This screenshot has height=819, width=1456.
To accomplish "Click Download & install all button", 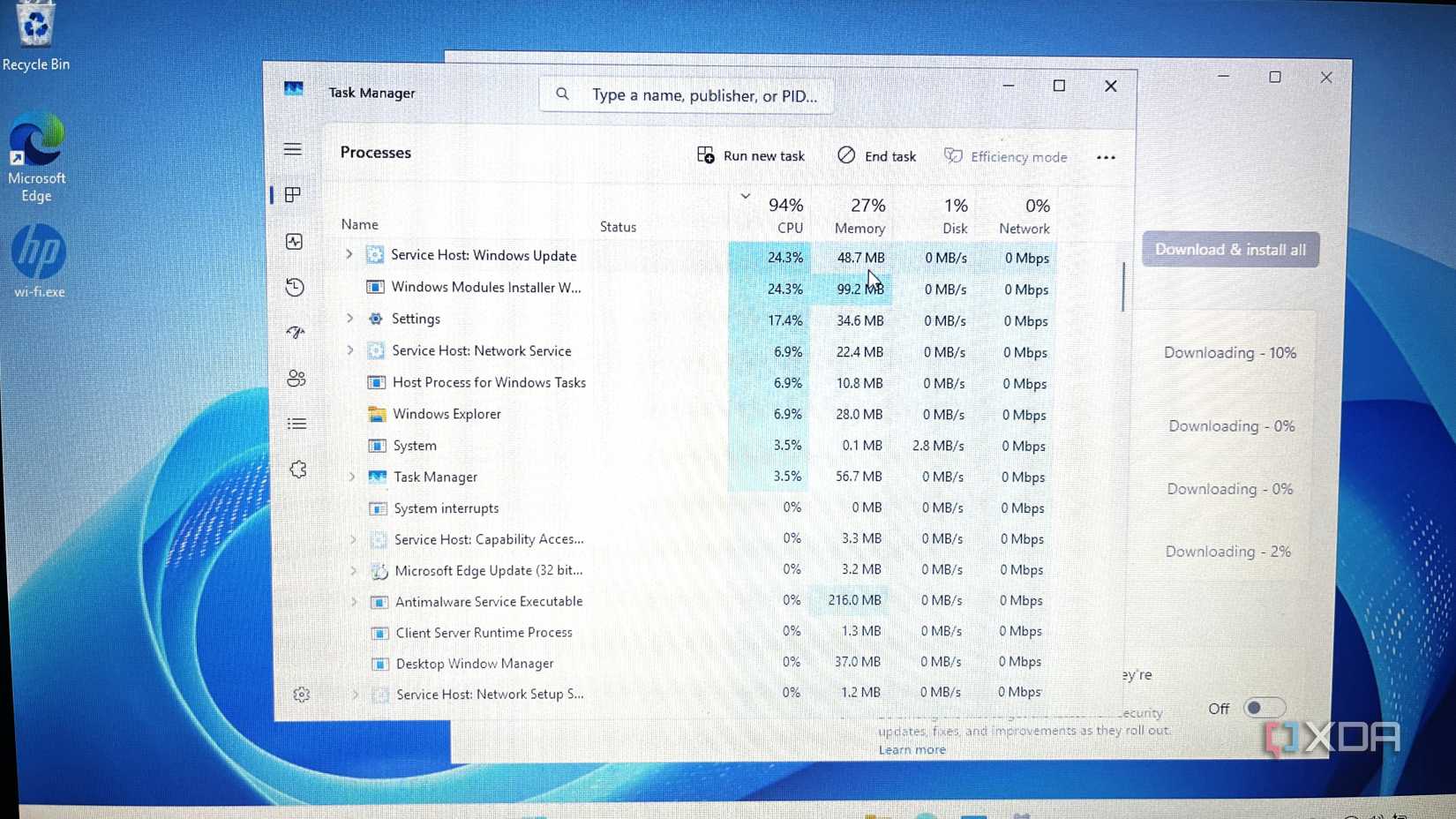I will pos(1230,250).
